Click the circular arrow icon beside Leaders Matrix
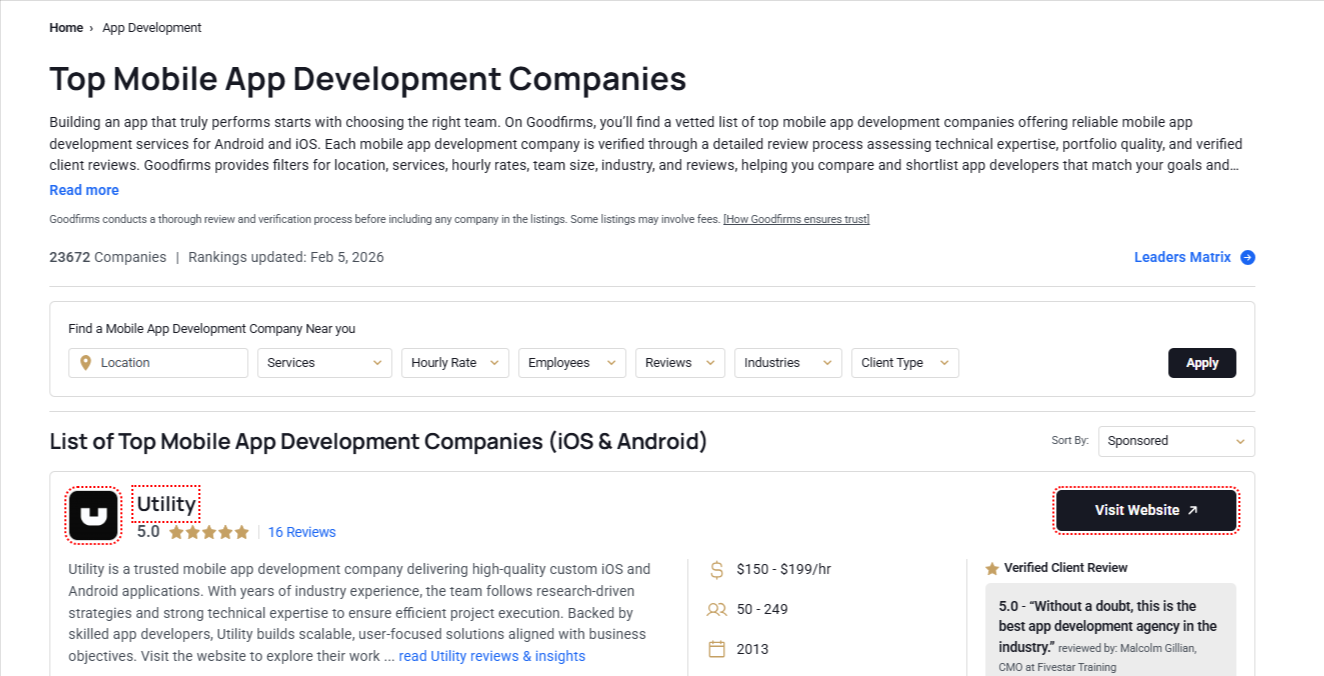 [x=1248, y=257]
